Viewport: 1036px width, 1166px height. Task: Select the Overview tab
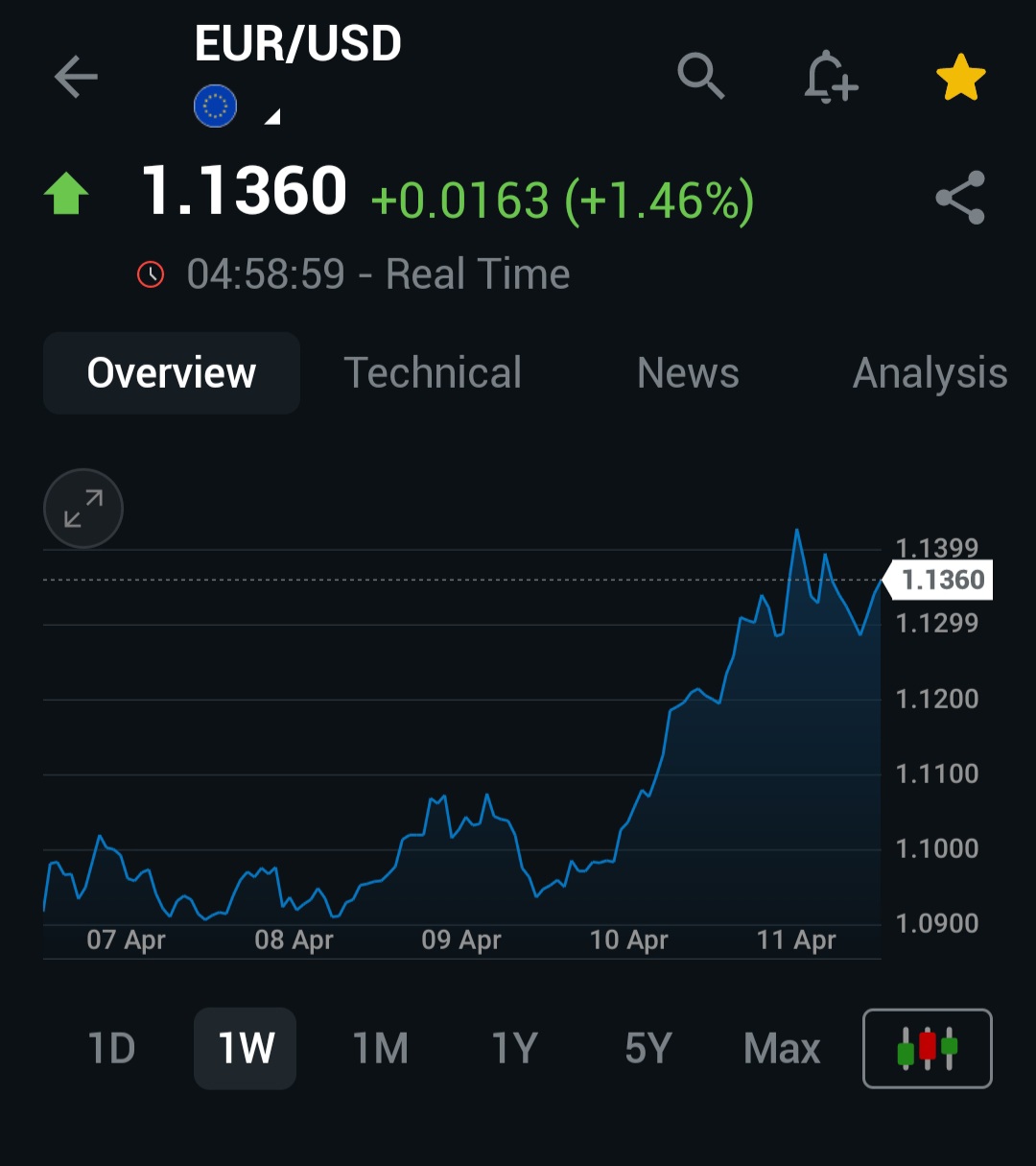(x=172, y=373)
